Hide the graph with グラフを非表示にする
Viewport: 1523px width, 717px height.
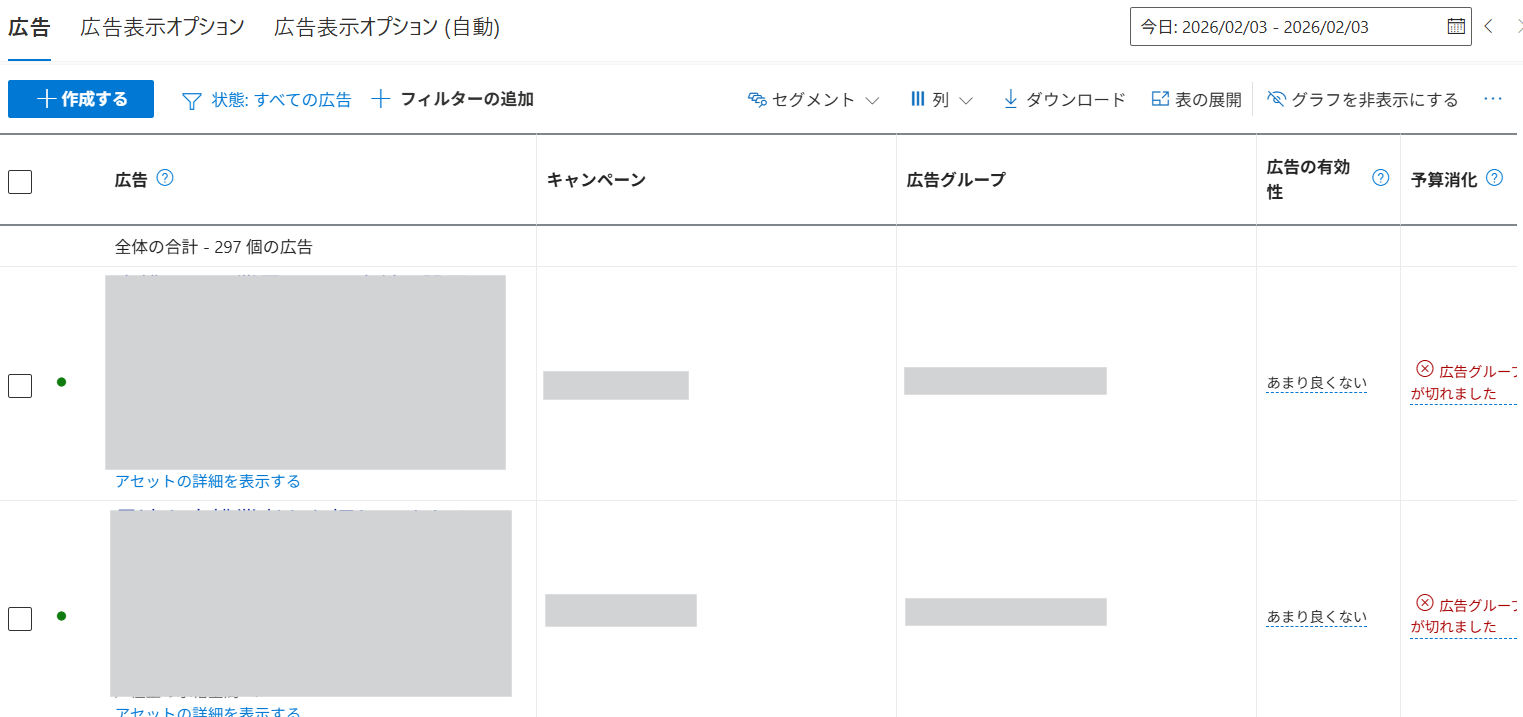[x=1362, y=99]
